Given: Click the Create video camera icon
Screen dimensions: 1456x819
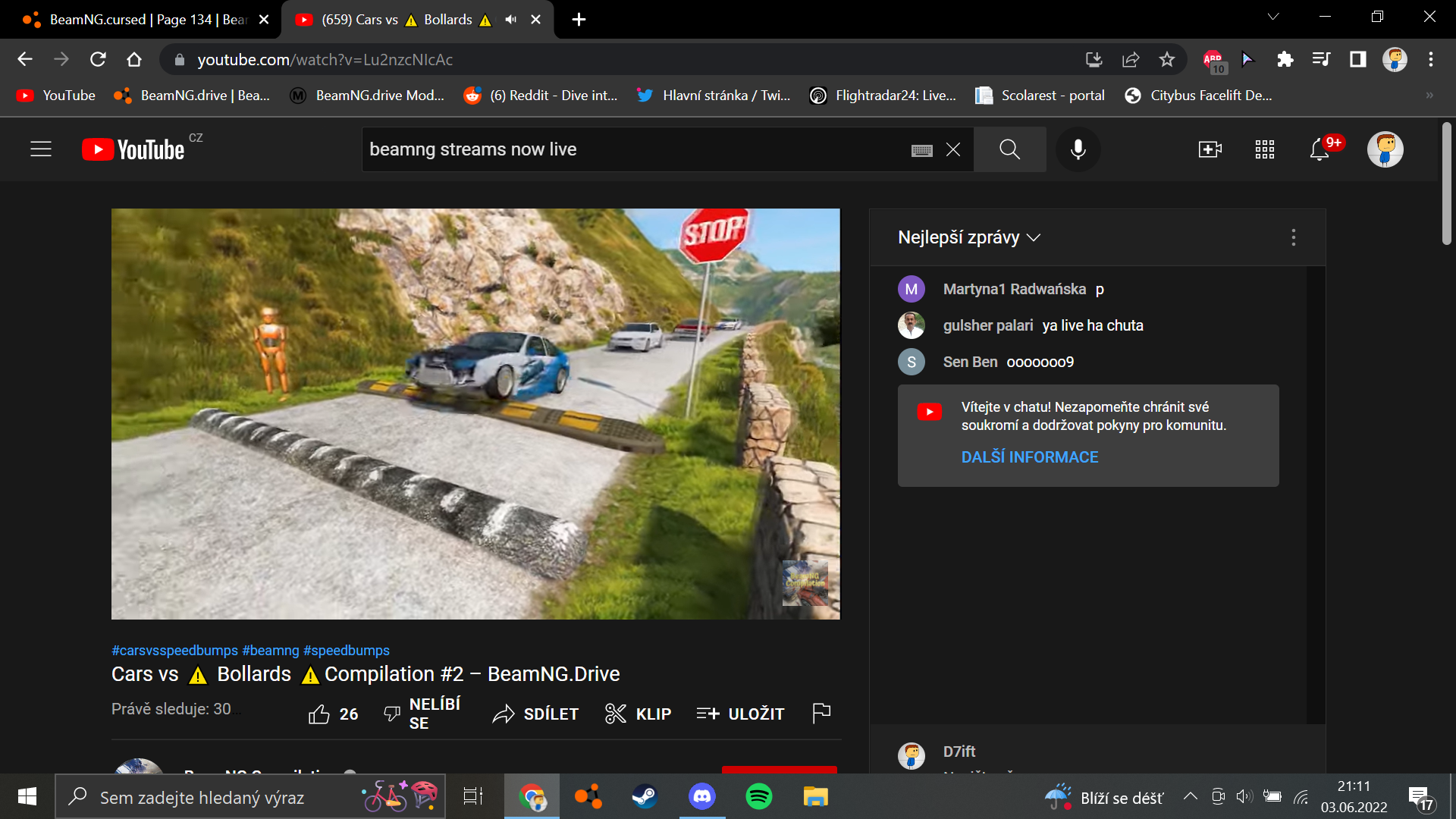Looking at the screenshot, I should point(1210,149).
